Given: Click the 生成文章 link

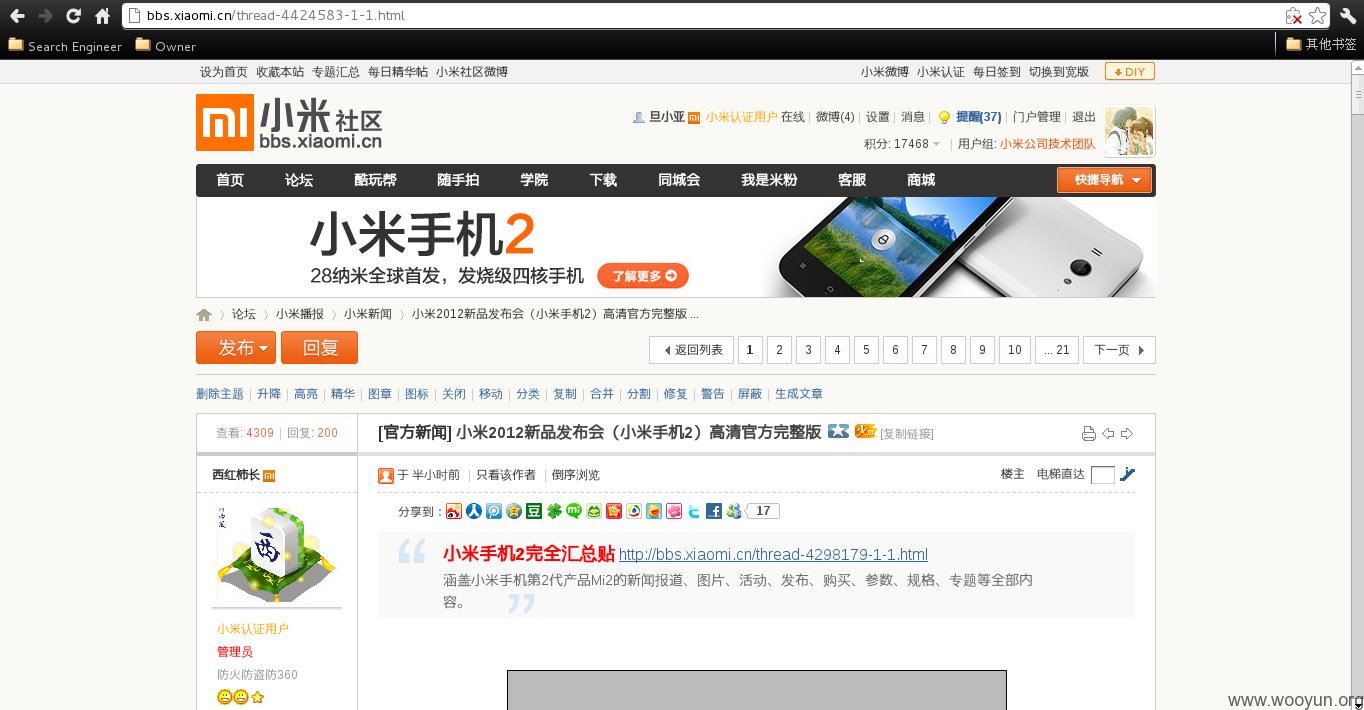Looking at the screenshot, I should 799,394.
